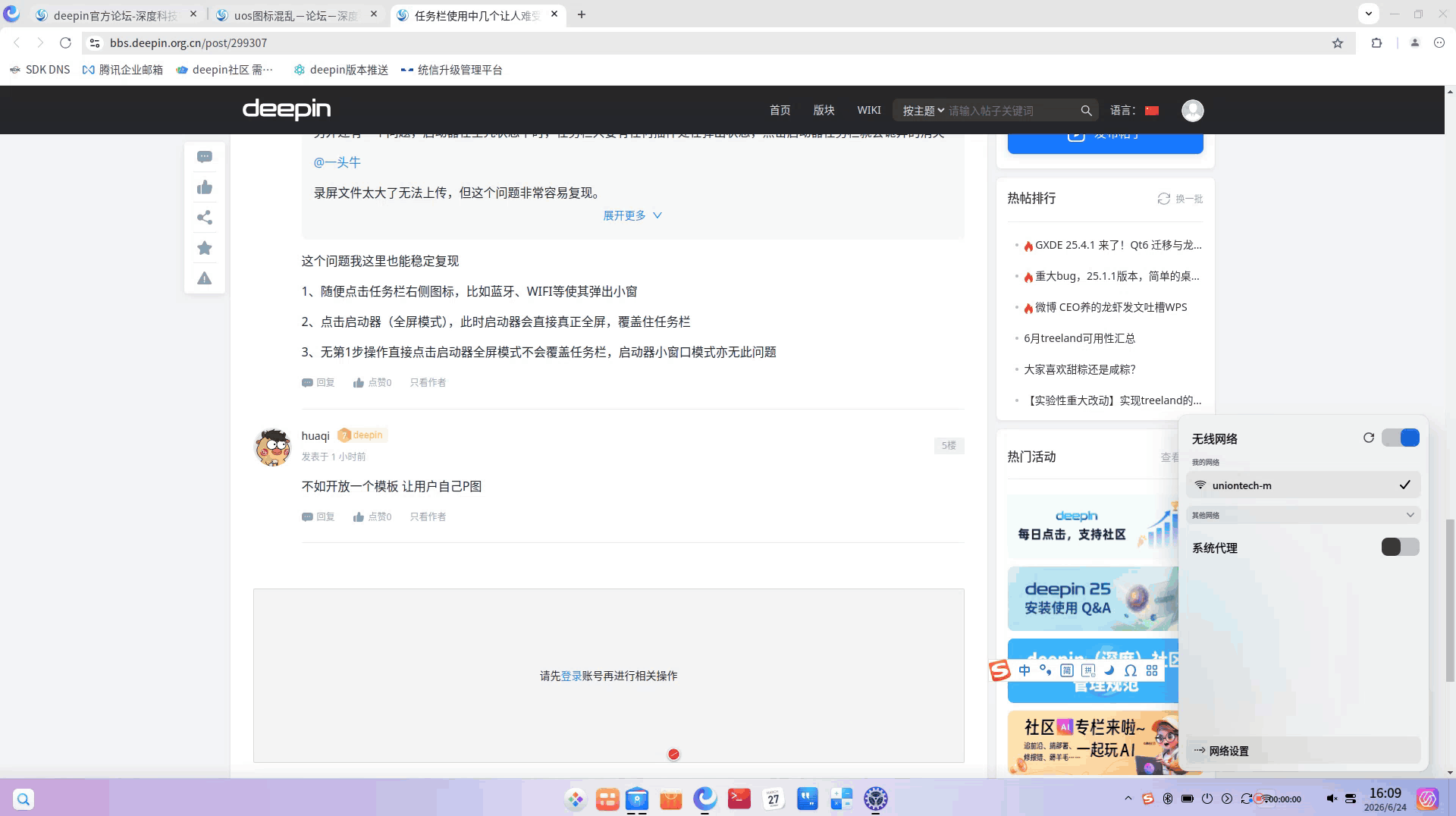Switch to the uos图标混乱 browser tab
Screen dimensions: 1456x816
[297, 15]
